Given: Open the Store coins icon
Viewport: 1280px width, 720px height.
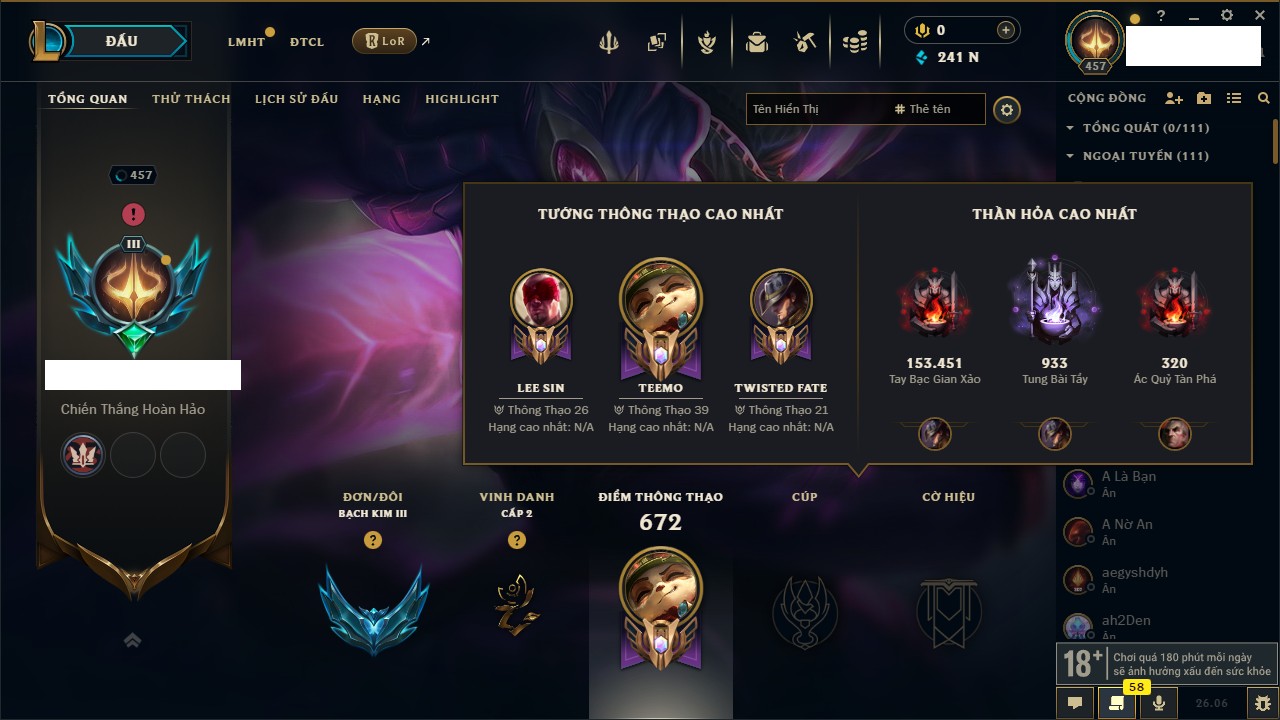Looking at the screenshot, I should [x=854, y=42].
